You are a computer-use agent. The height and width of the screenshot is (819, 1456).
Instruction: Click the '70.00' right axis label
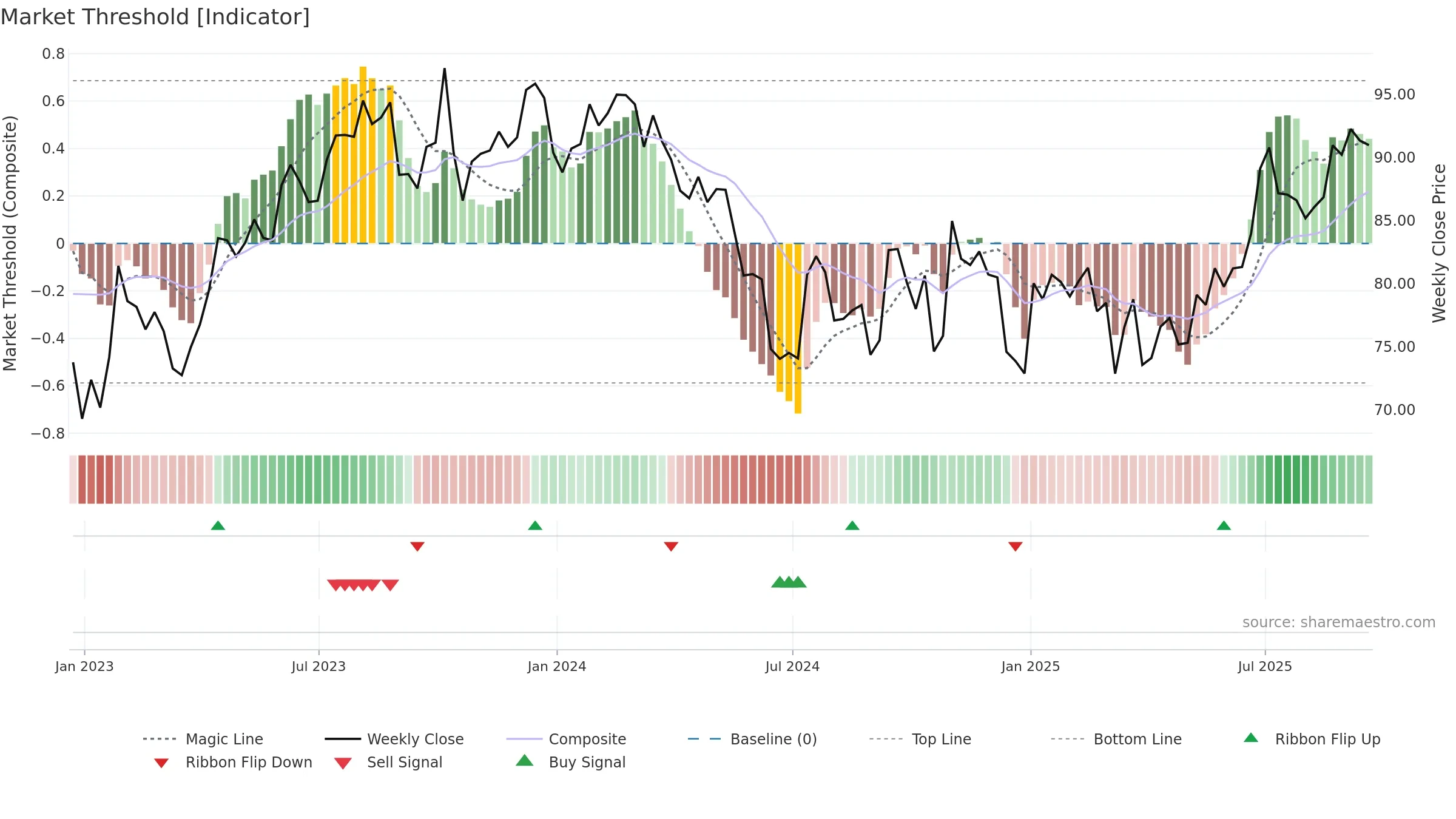(x=1395, y=410)
